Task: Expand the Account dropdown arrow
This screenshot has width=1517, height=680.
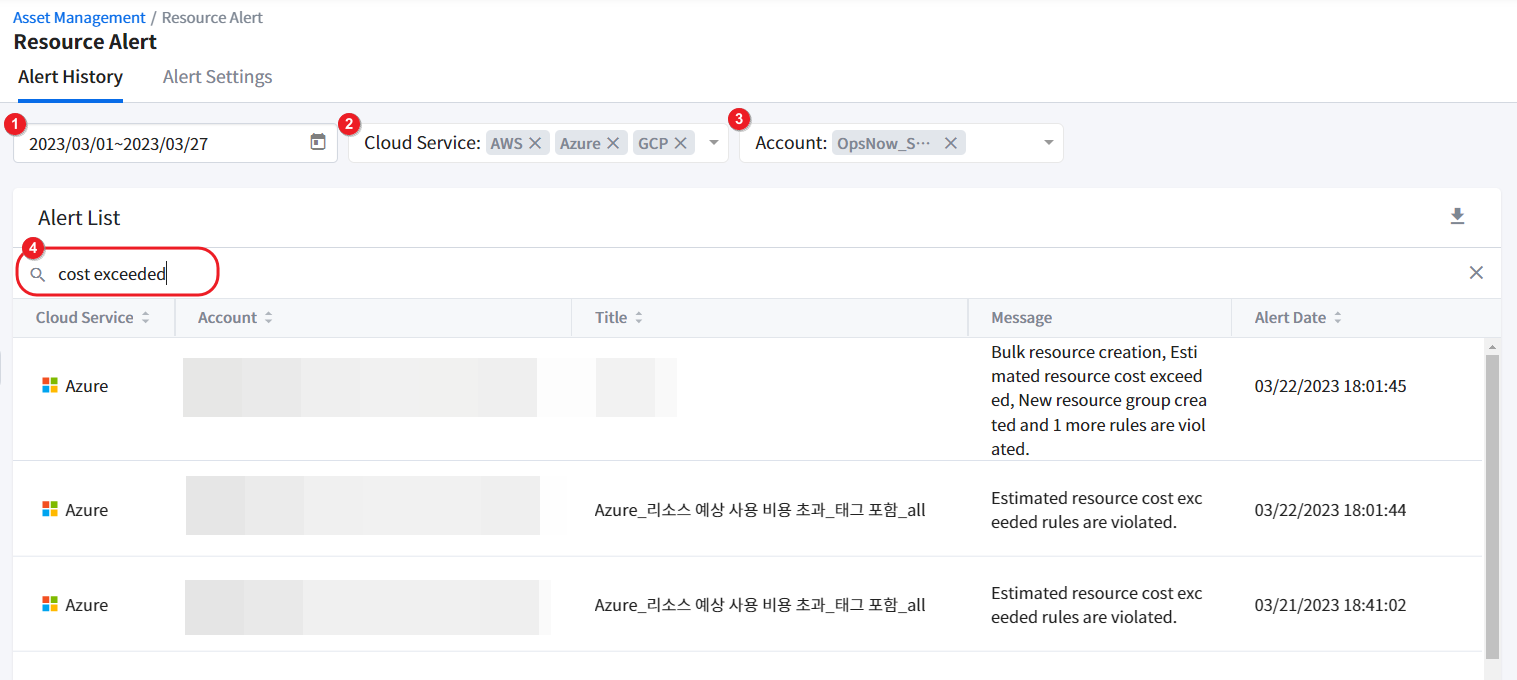Action: click(1048, 143)
